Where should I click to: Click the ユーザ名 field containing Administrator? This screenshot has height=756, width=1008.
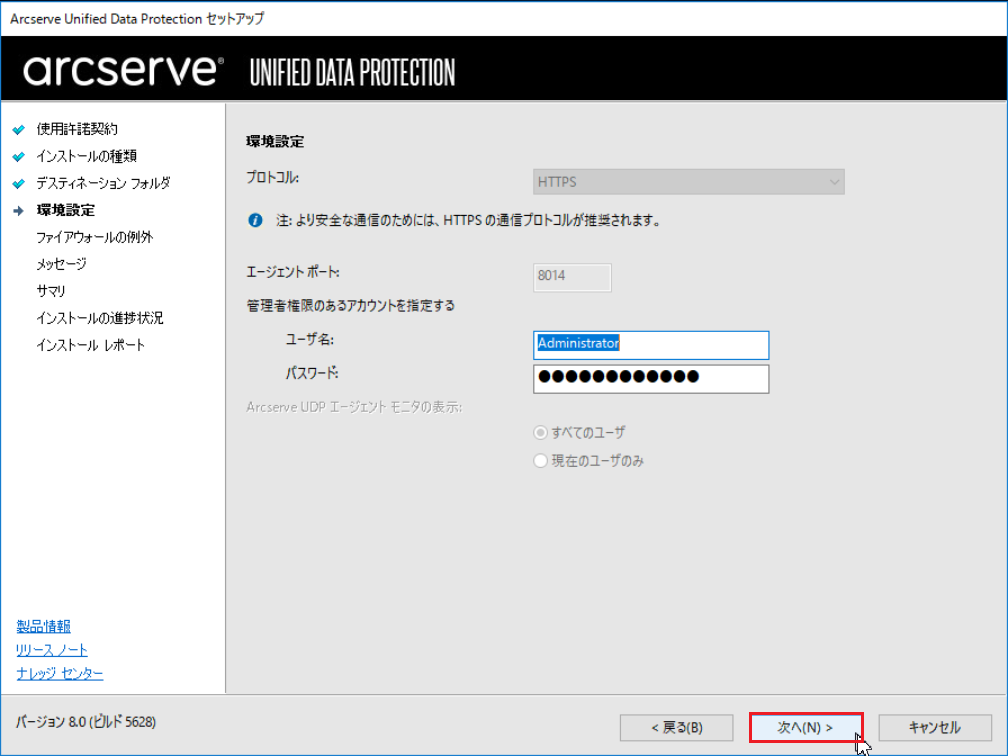651,345
